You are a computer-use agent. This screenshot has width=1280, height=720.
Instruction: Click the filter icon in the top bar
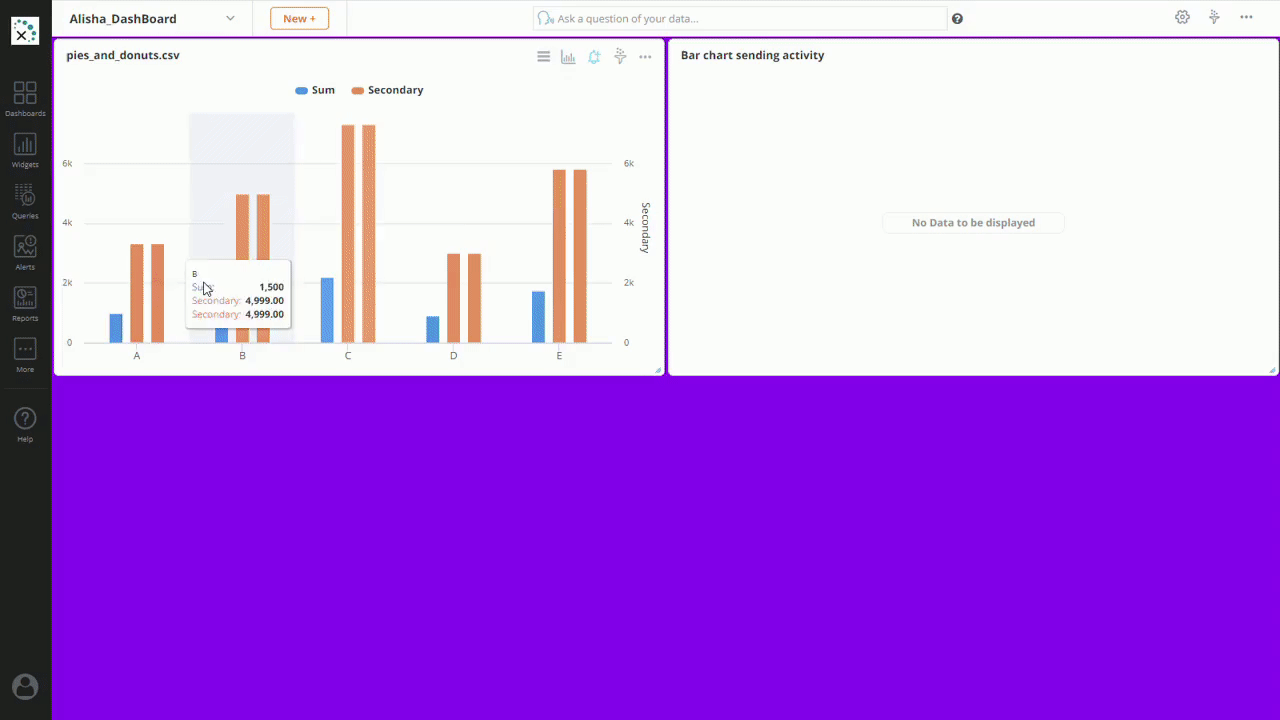(x=1214, y=18)
